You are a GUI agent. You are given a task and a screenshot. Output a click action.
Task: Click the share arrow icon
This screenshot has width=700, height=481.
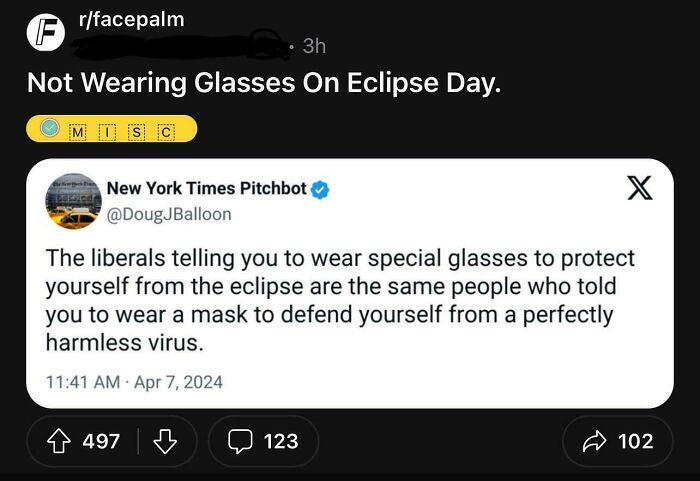coord(594,441)
